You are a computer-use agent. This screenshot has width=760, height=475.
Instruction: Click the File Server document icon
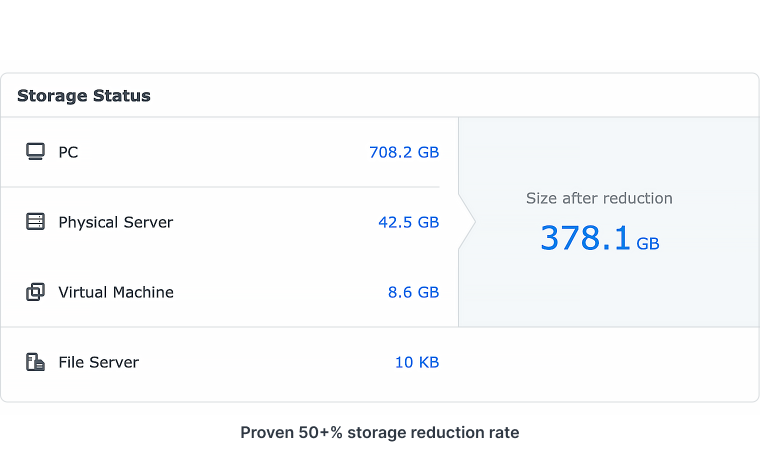(35, 362)
